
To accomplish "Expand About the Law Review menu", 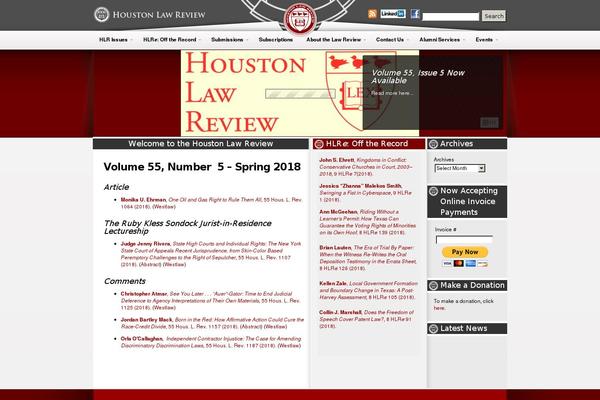I will [336, 40].
